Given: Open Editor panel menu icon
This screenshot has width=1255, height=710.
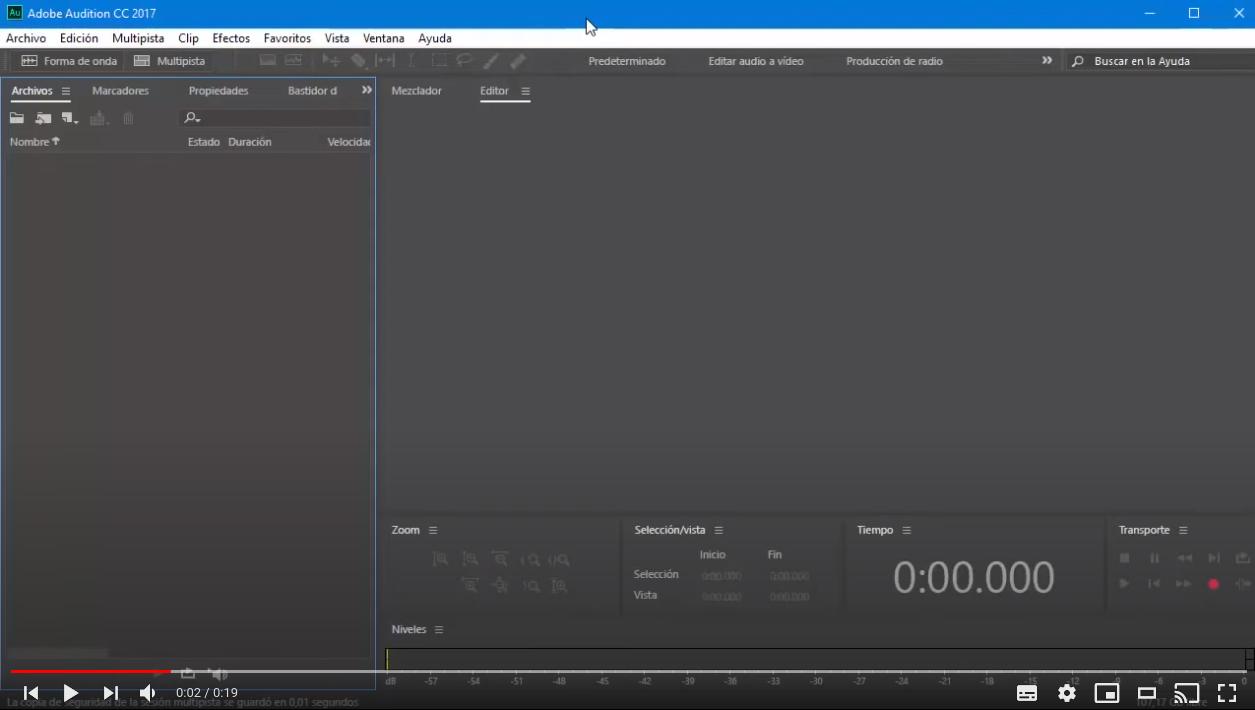Looking at the screenshot, I should click(x=525, y=91).
